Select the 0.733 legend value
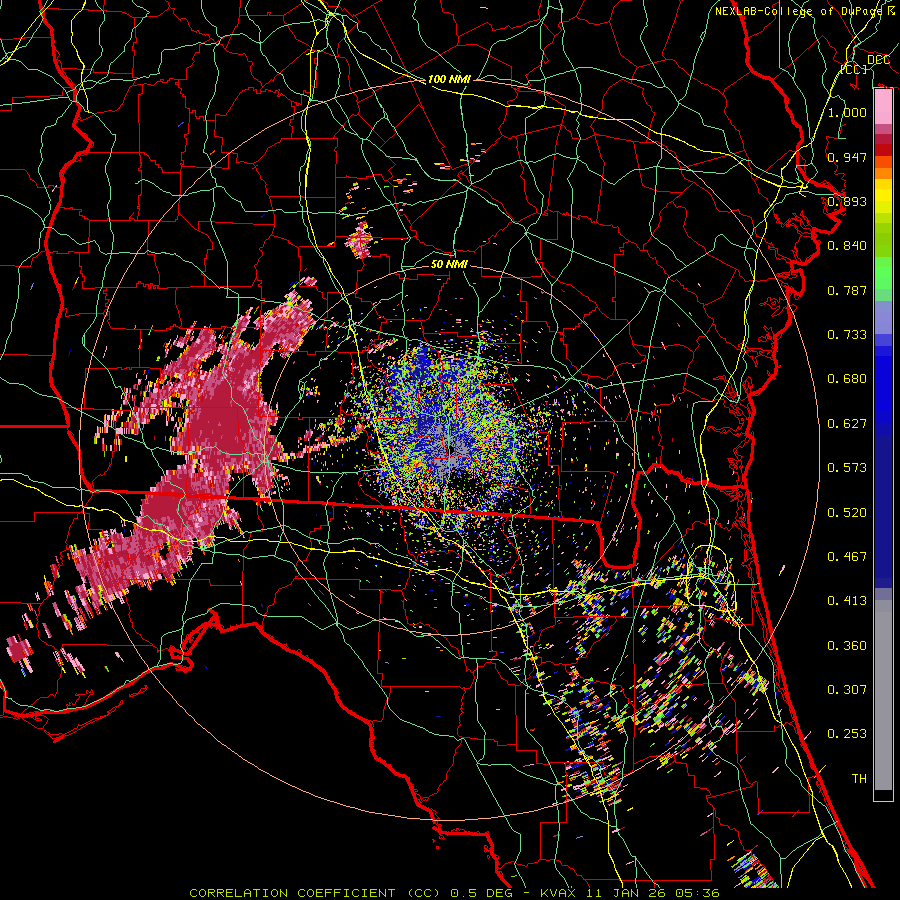The height and width of the screenshot is (900, 900). coord(847,335)
